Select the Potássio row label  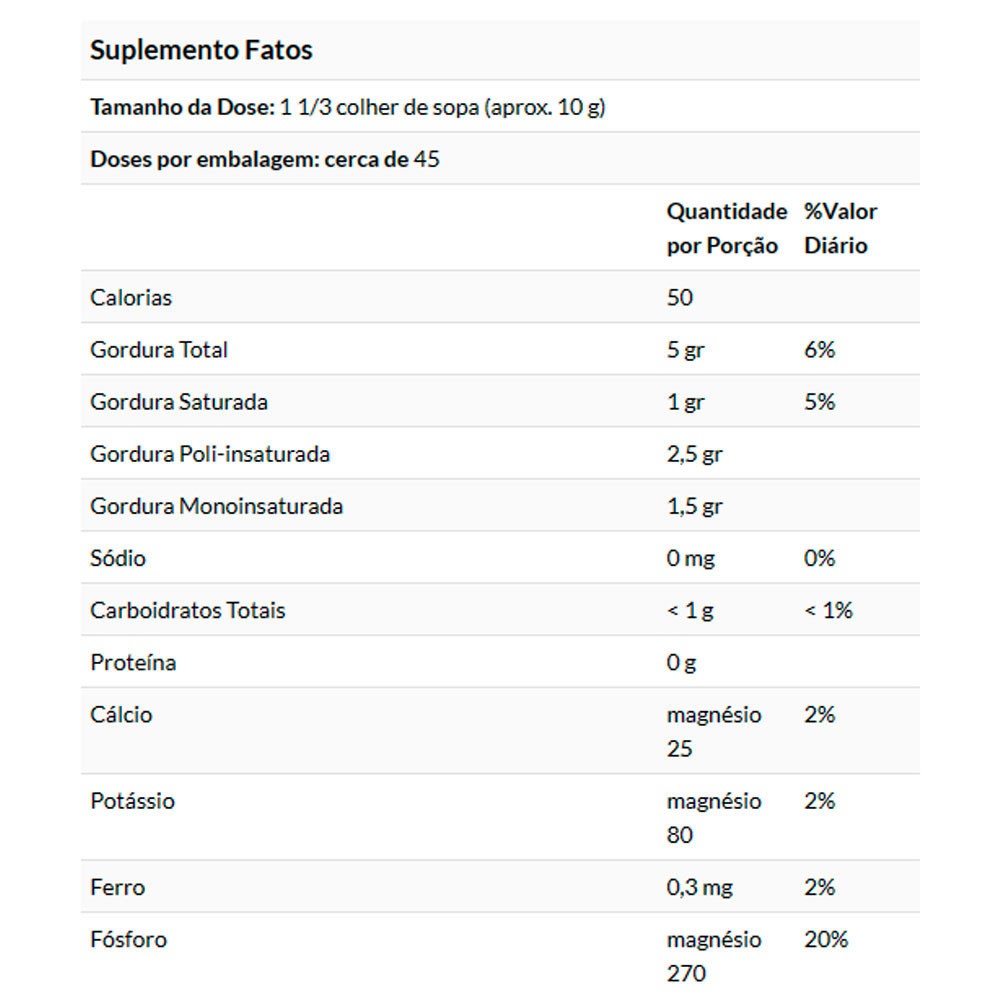click(x=132, y=801)
